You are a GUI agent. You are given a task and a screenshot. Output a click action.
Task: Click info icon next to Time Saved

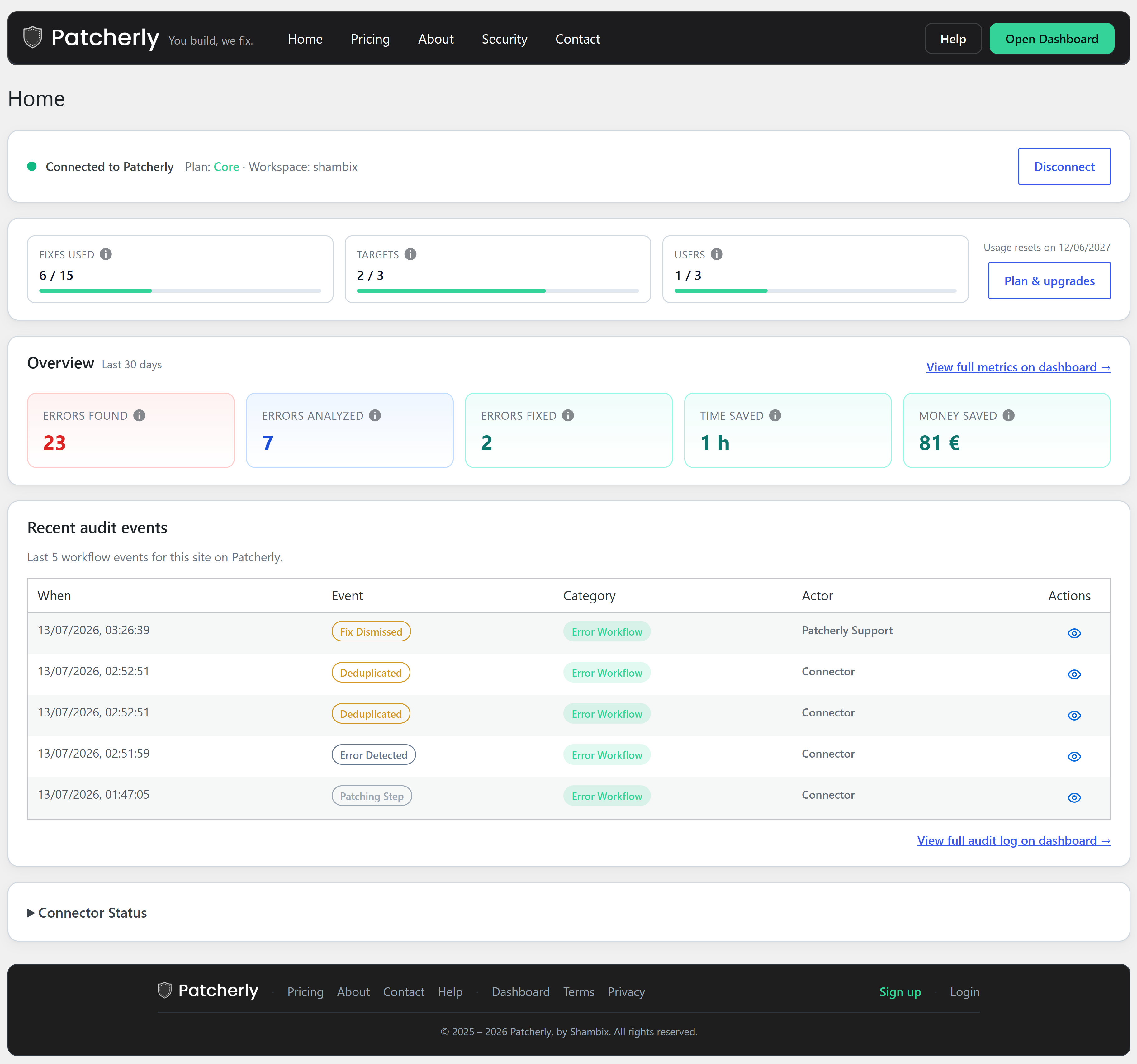[775, 415]
